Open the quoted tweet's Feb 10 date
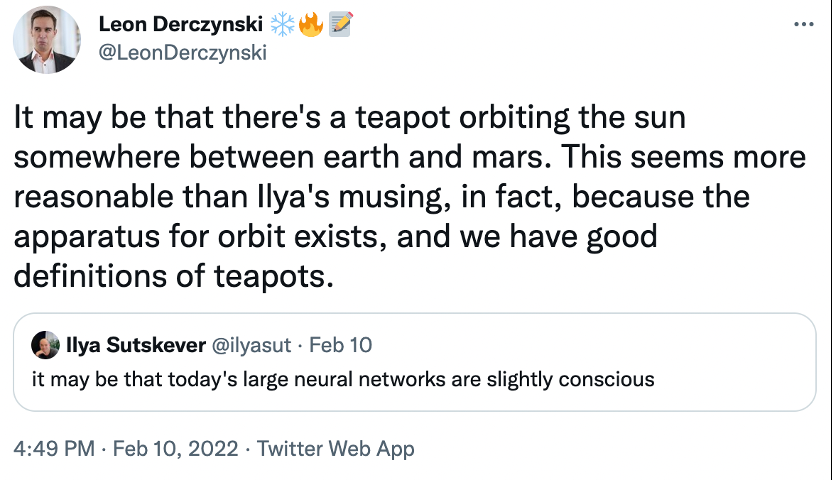Image resolution: width=832 pixels, height=480 pixels. [341, 345]
